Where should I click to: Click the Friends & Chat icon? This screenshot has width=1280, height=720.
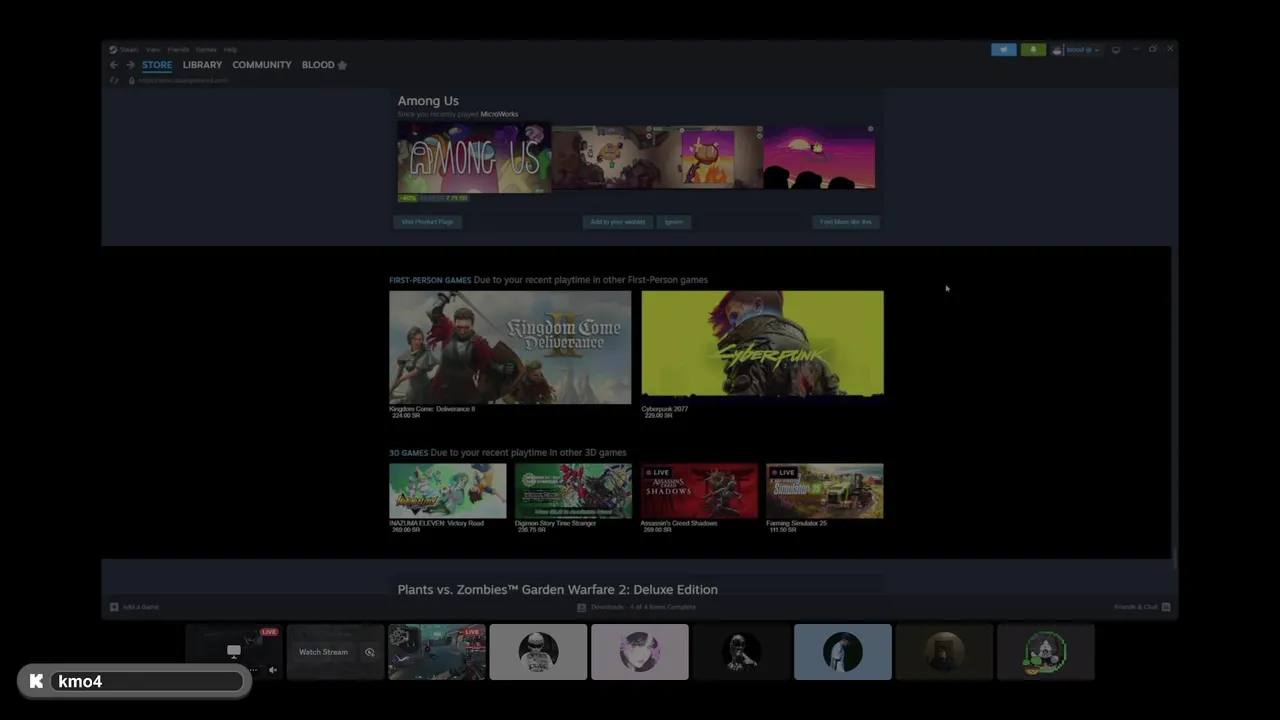click(1165, 607)
